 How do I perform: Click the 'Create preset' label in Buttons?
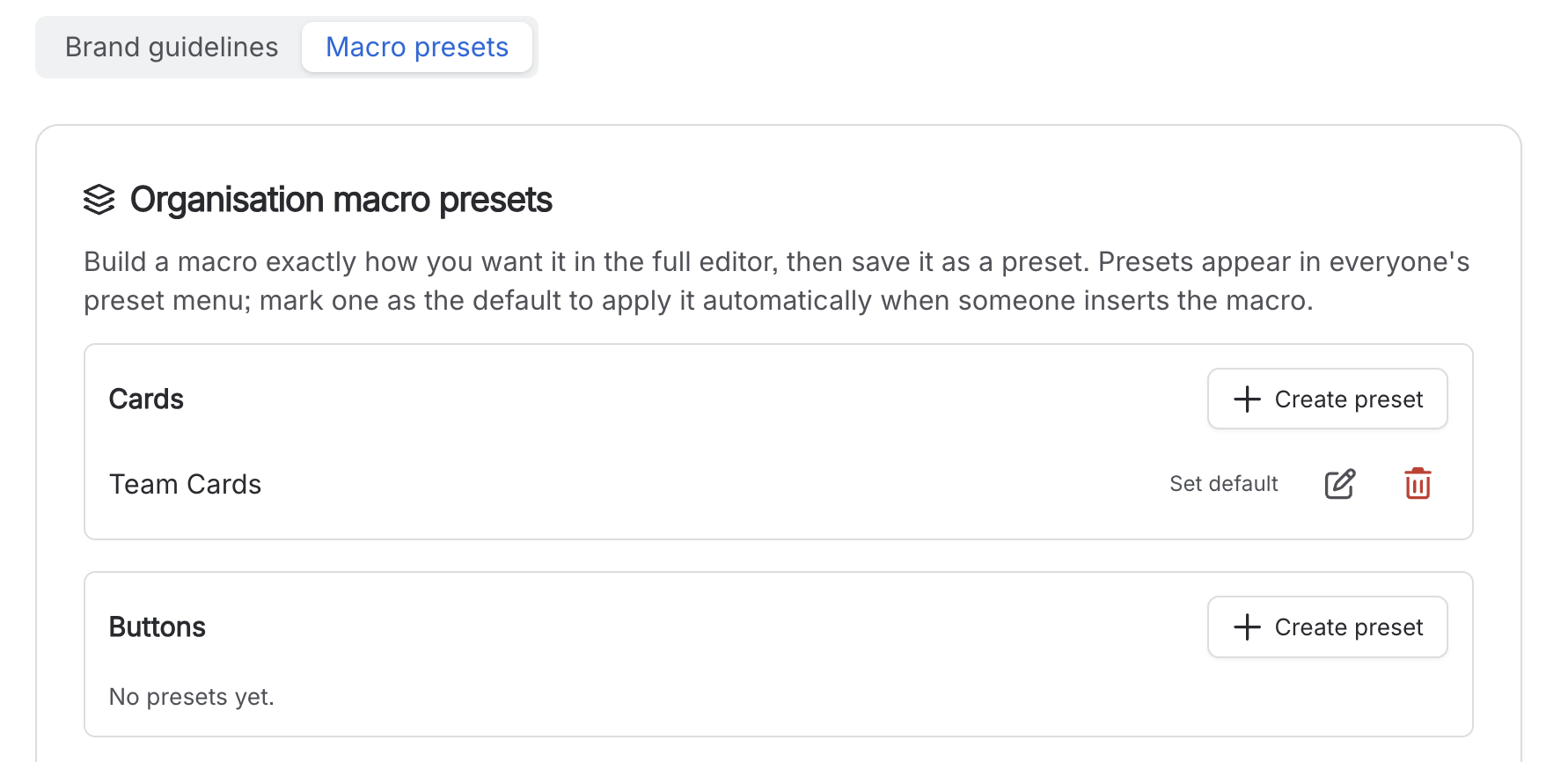pyautogui.click(x=1349, y=627)
